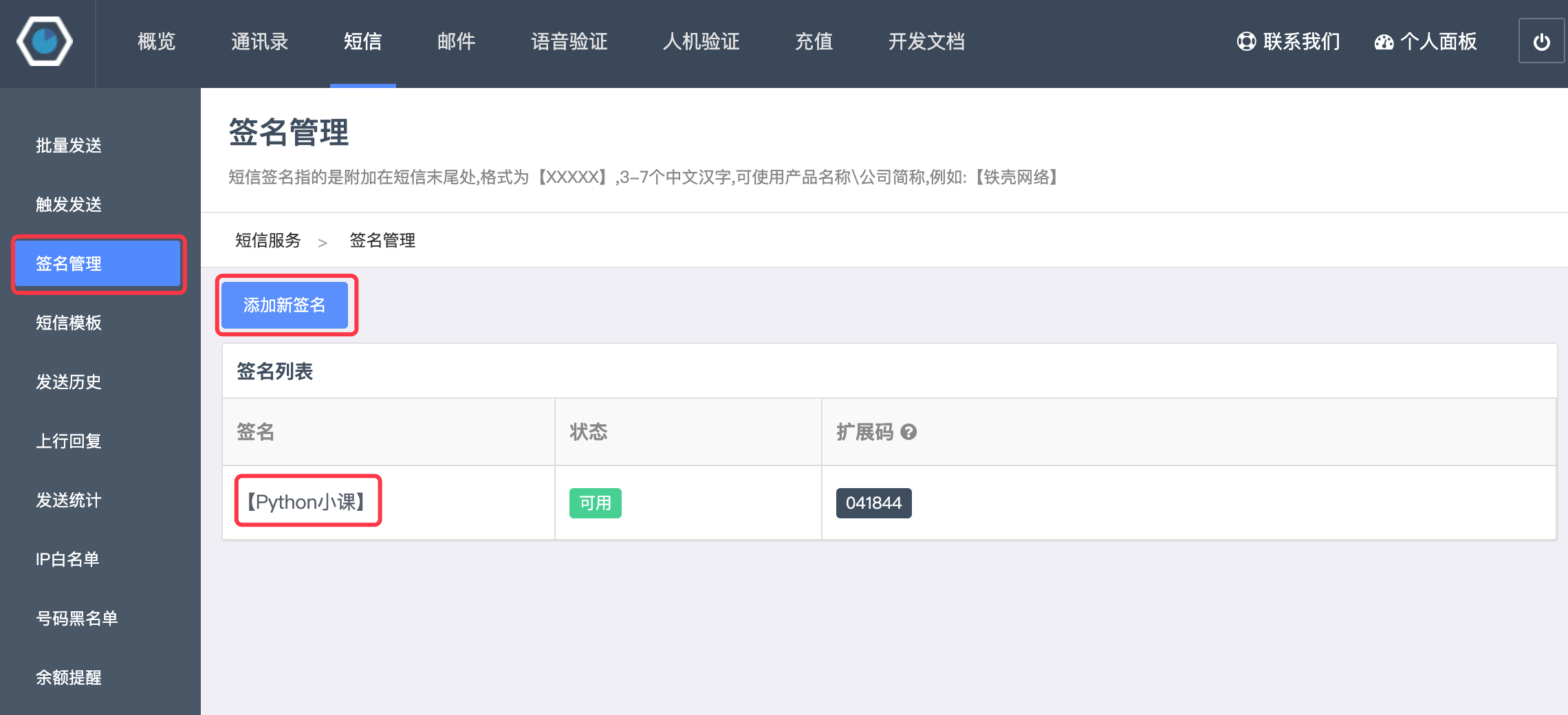Click the 【Python小课】 signature entry
Image resolution: width=1568 pixels, height=715 pixels.
(x=307, y=502)
